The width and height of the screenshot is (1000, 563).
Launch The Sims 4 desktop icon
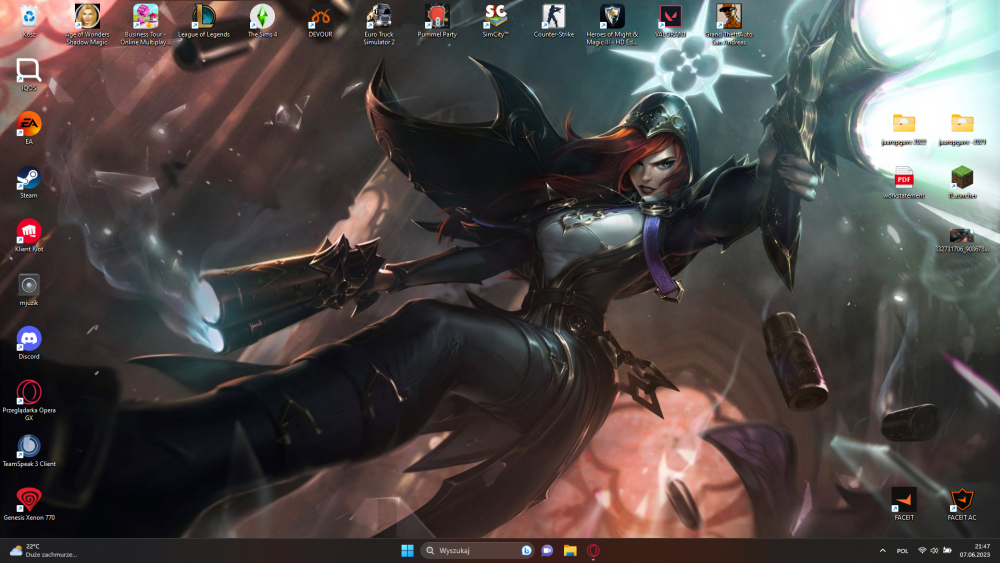262,21
